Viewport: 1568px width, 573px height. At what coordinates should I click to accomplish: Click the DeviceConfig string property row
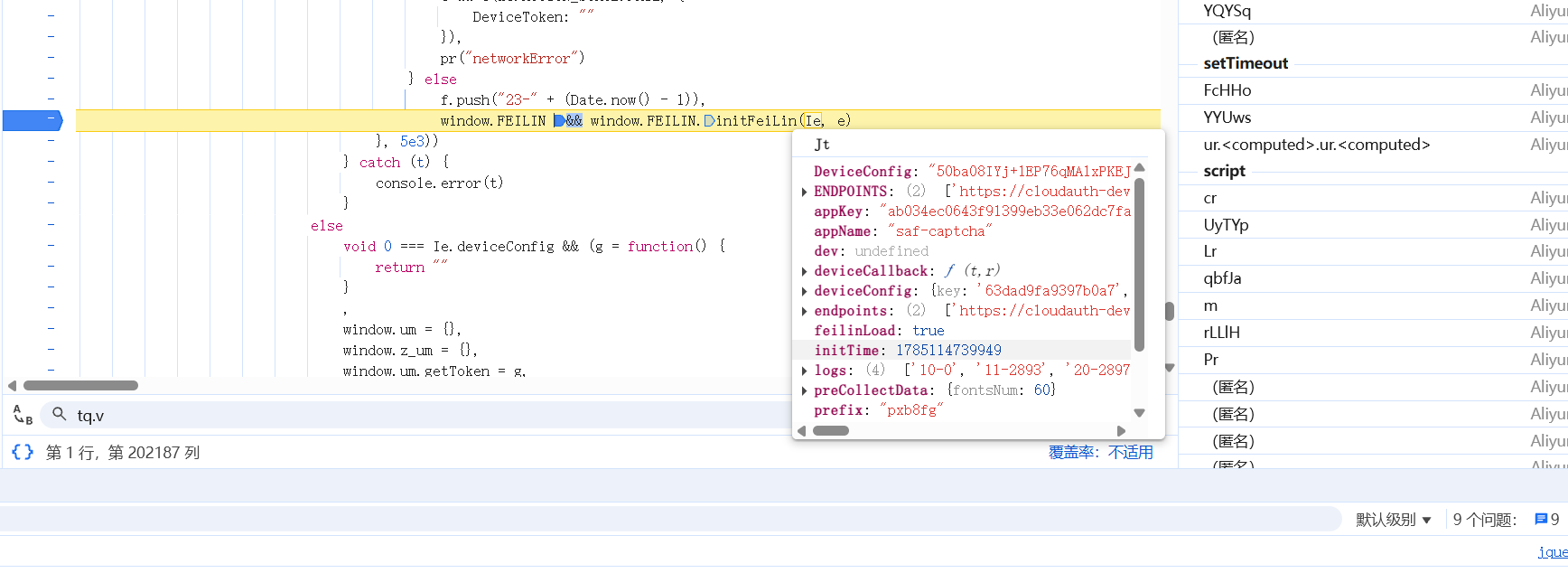[x=963, y=172]
